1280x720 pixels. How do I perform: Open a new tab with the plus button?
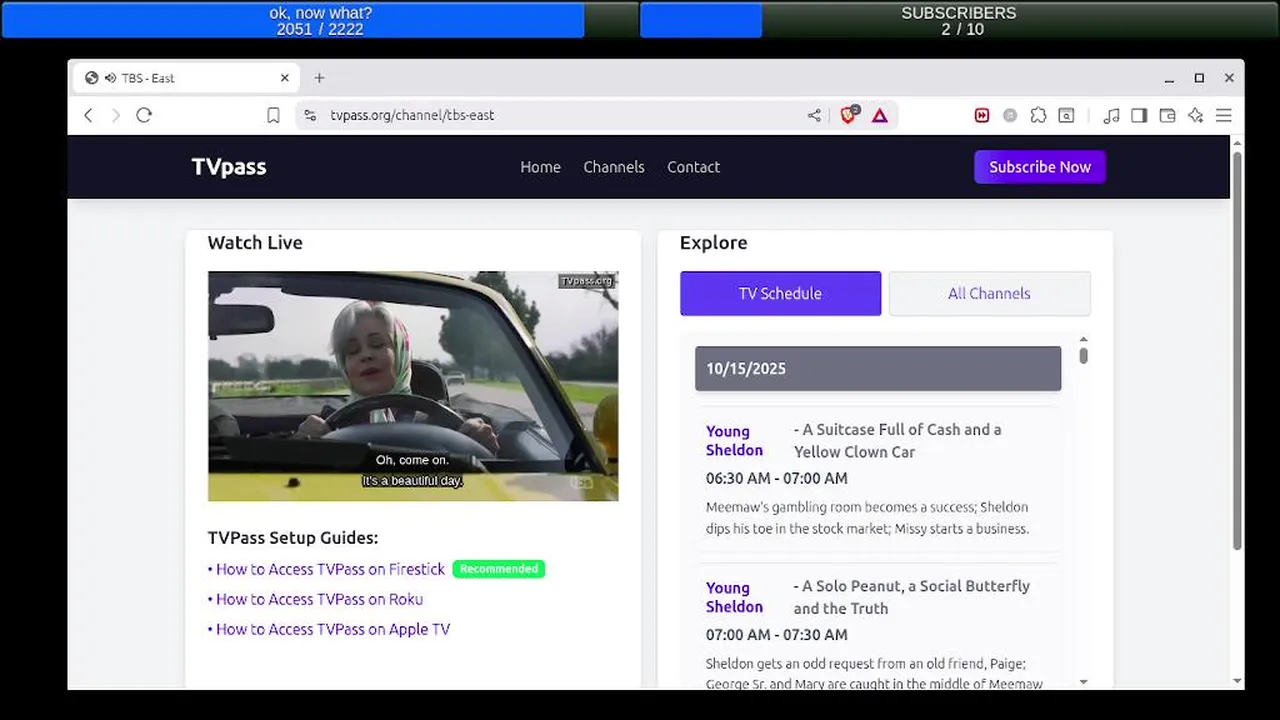pyautogui.click(x=319, y=78)
